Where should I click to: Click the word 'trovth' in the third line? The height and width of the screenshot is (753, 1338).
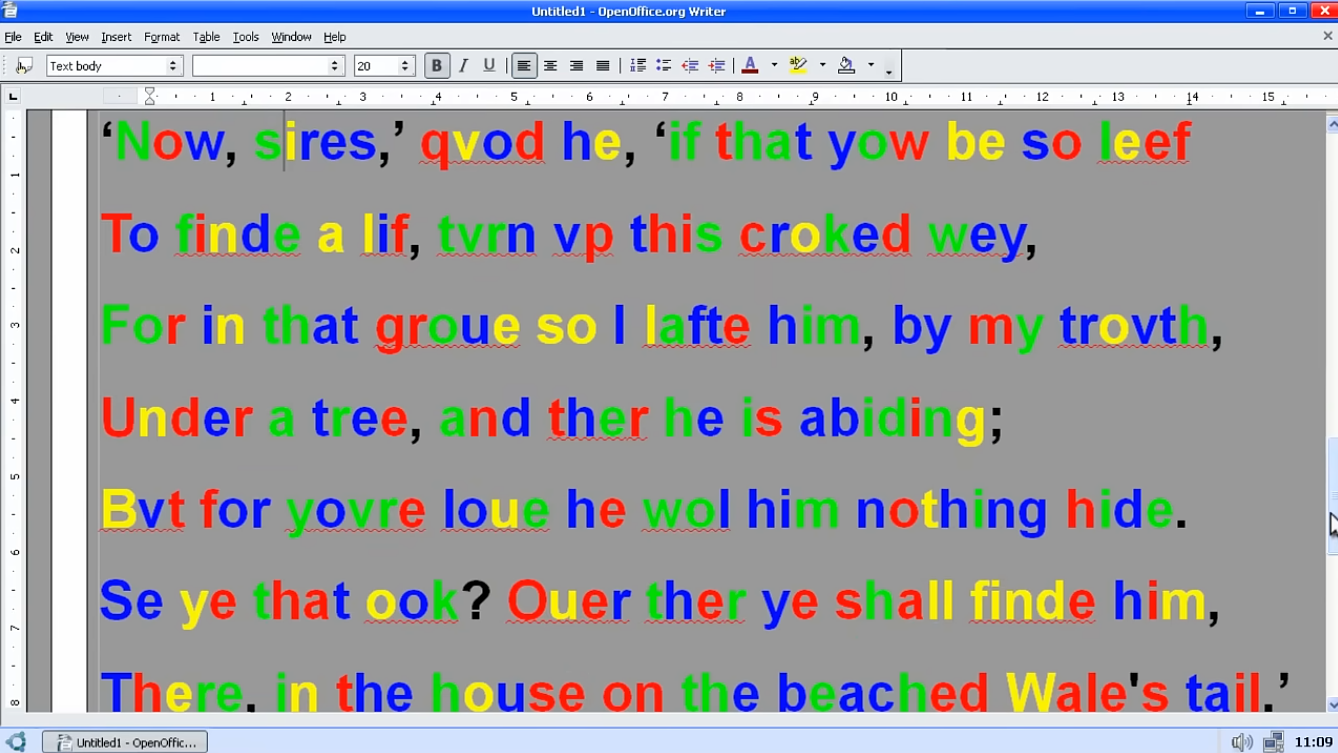click(x=1134, y=326)
